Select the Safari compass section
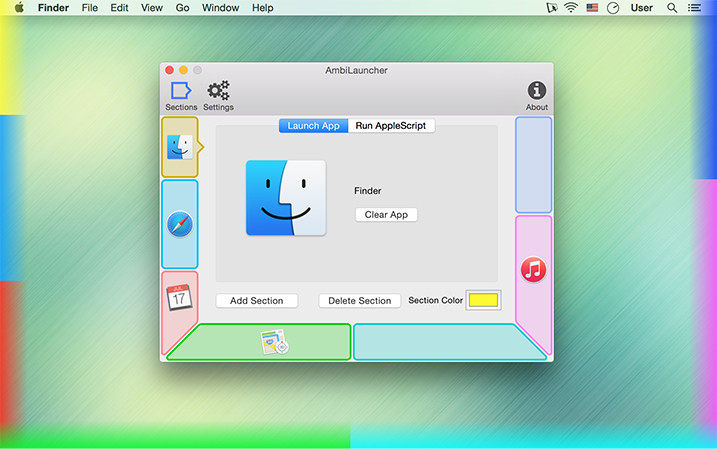This screenshot has height=449, width=717. click(x=180, y=225)
